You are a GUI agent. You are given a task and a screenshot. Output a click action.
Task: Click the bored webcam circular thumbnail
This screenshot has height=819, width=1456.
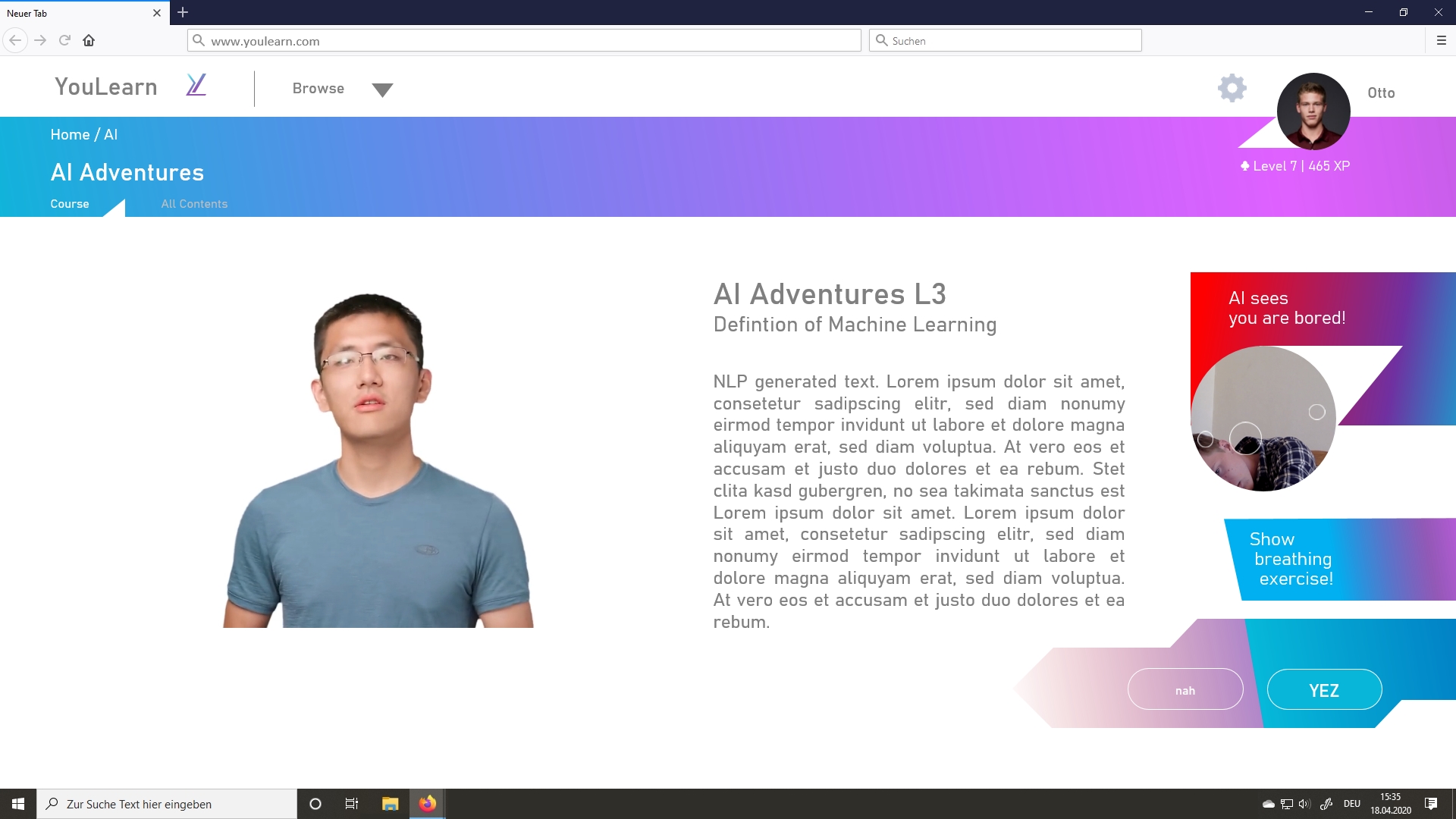(x=1263, y=419)
